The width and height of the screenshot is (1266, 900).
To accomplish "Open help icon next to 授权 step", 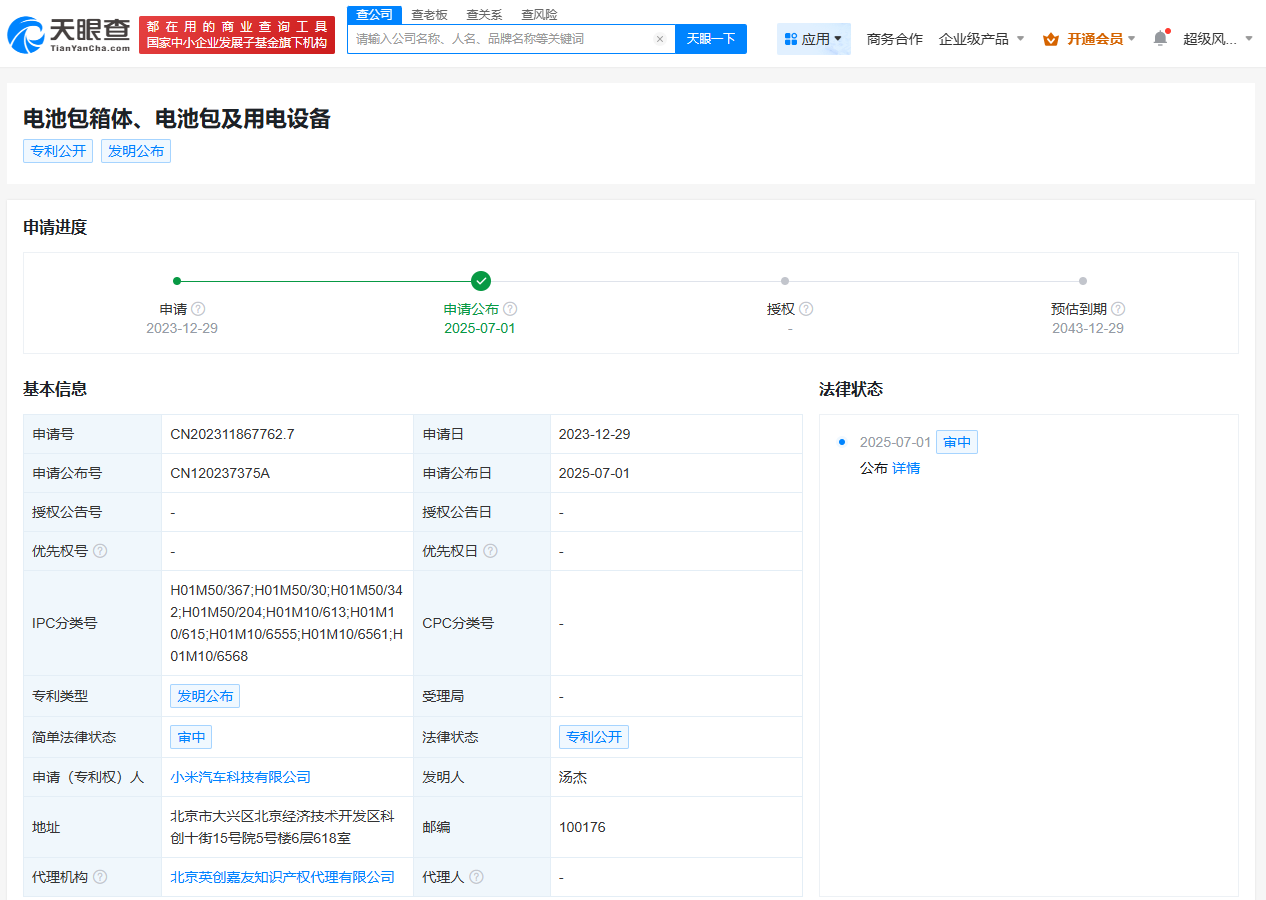I will pos(806,309).
